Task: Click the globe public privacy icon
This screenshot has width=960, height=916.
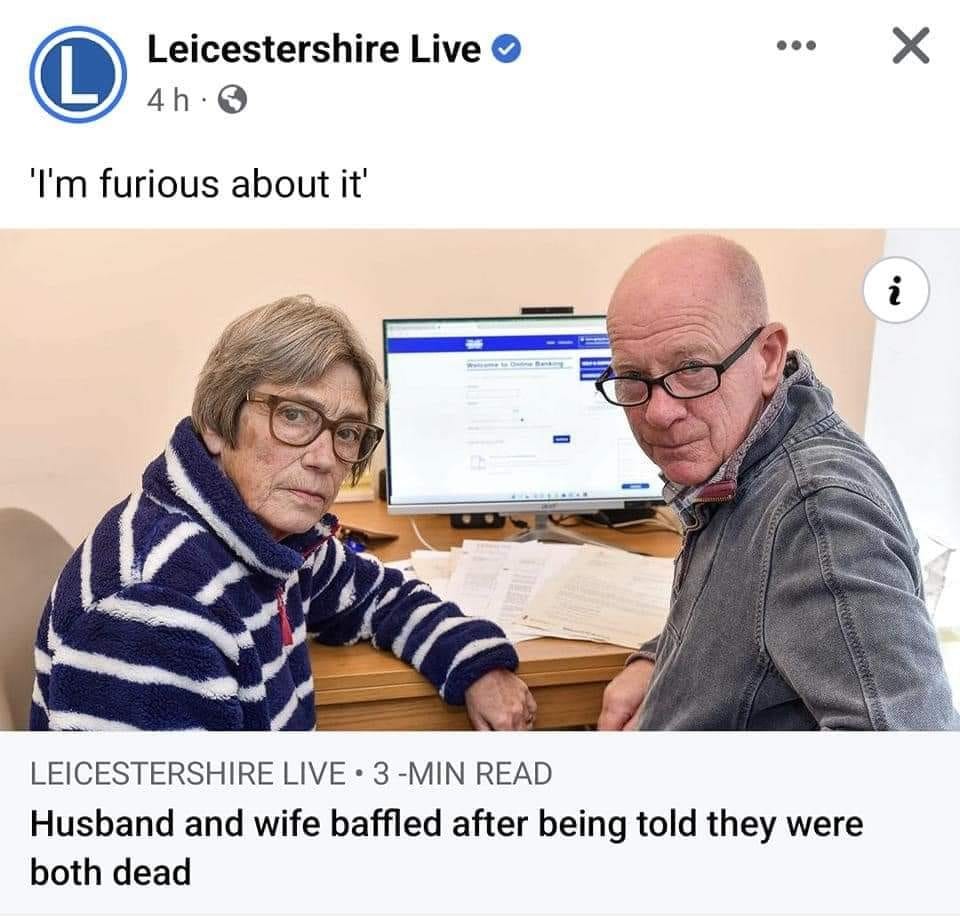Action: (x=233, y=100)
